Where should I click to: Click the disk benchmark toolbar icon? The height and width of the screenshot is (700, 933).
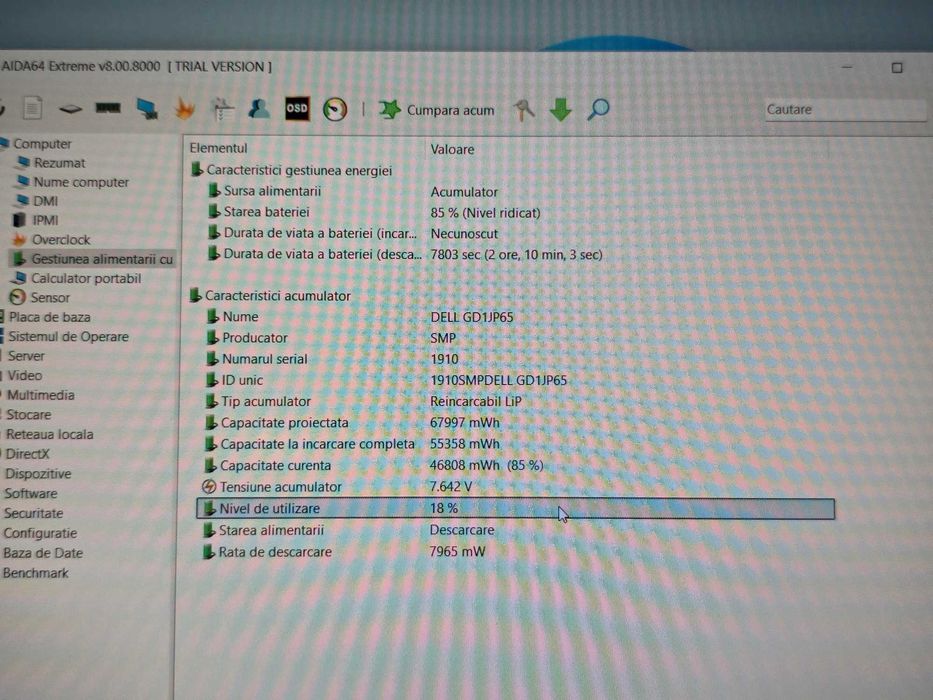pyautogui.click(x=70, y=108)
